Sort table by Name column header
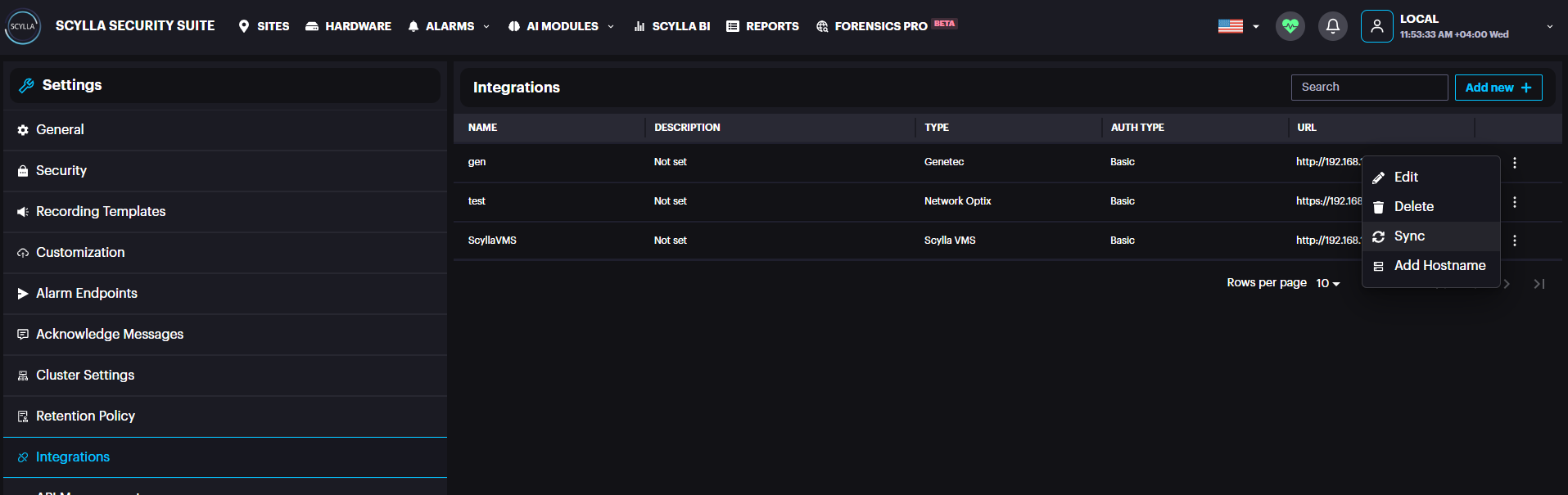The image size is (1568, 495). 482,128
